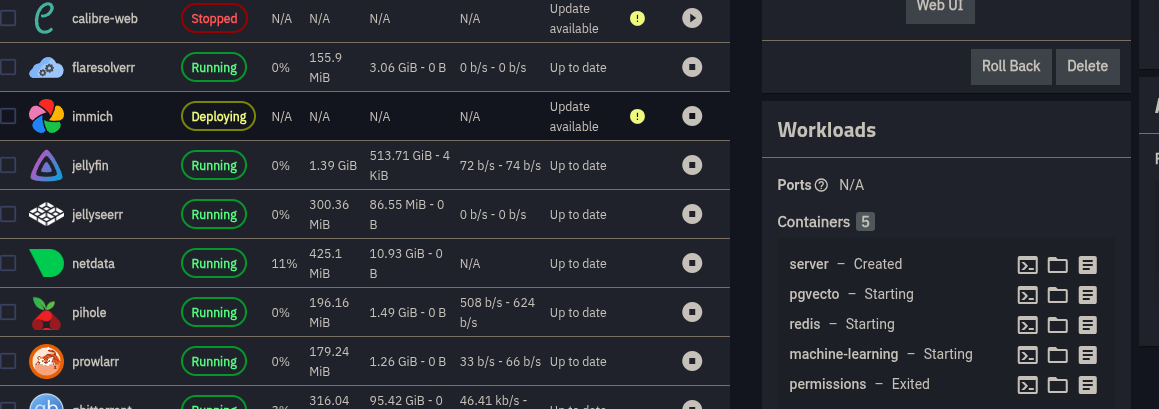Click the immich update warning icon
Viewport: 1159px width, 409px height.
pos(637,117)
